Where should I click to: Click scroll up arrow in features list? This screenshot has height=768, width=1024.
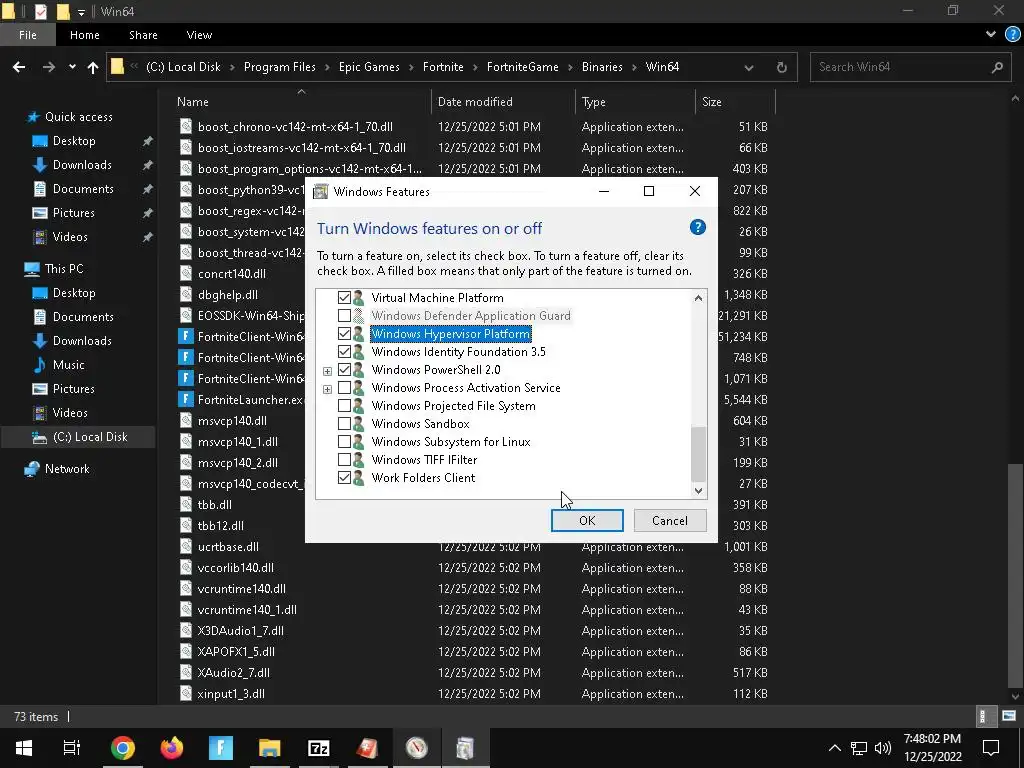point(698,298)
